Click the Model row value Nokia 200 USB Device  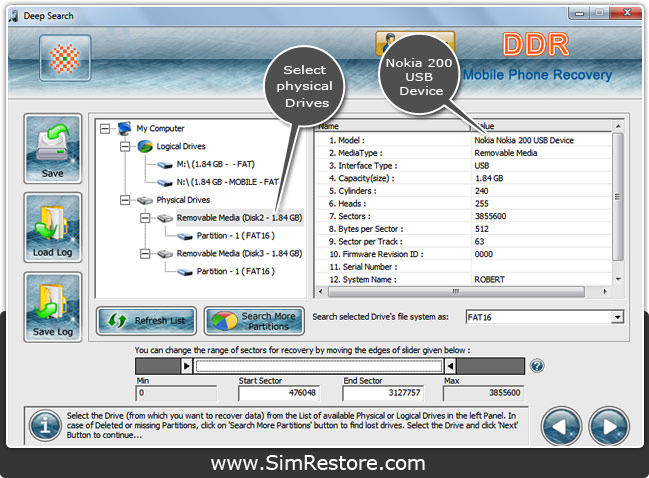tap(524, 140)
